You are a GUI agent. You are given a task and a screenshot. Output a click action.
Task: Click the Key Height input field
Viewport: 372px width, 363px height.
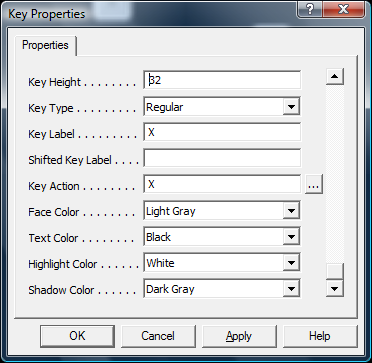pyautogui.click(x=222, y=80)
